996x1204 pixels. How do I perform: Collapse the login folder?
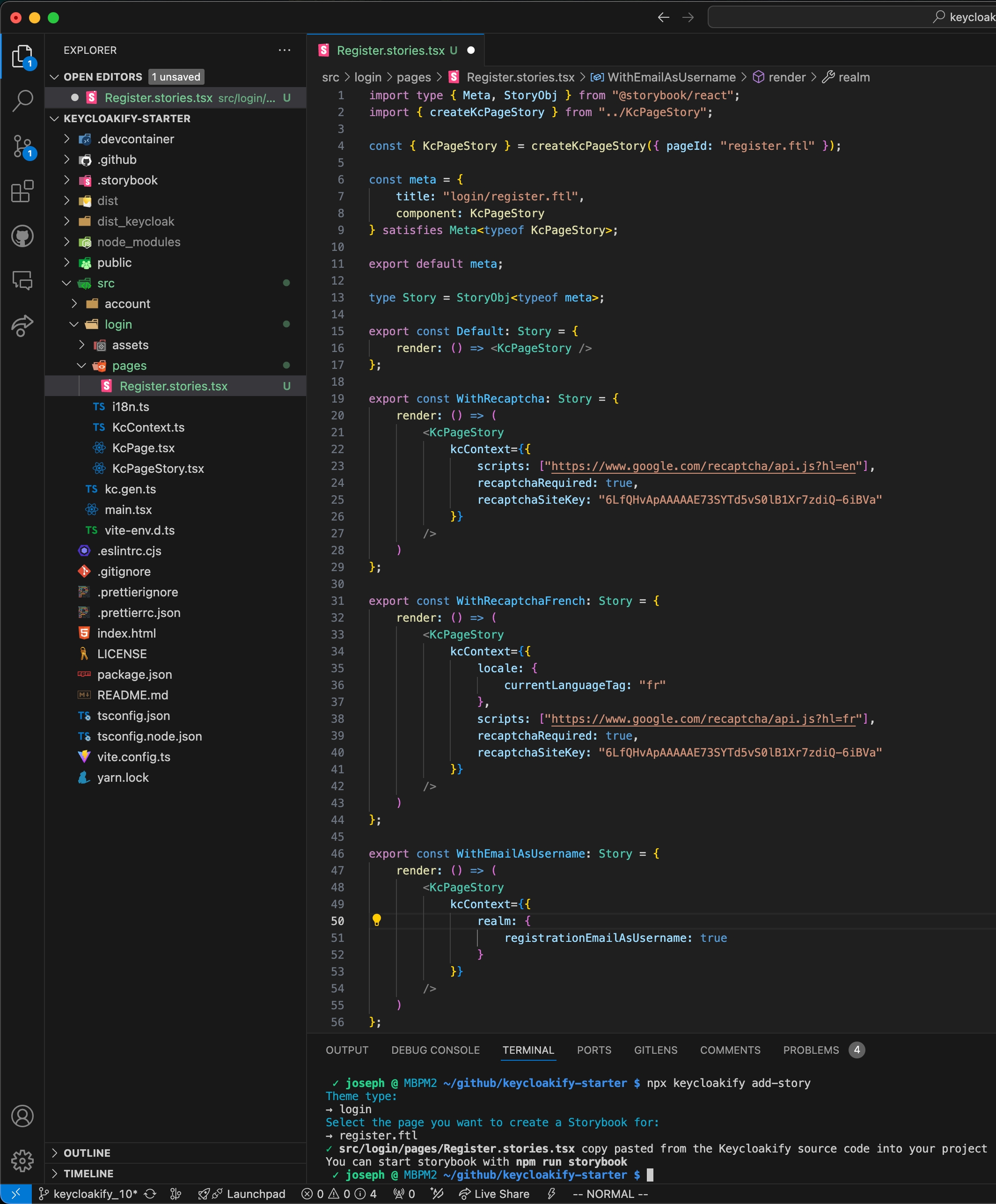click(117, 324)
